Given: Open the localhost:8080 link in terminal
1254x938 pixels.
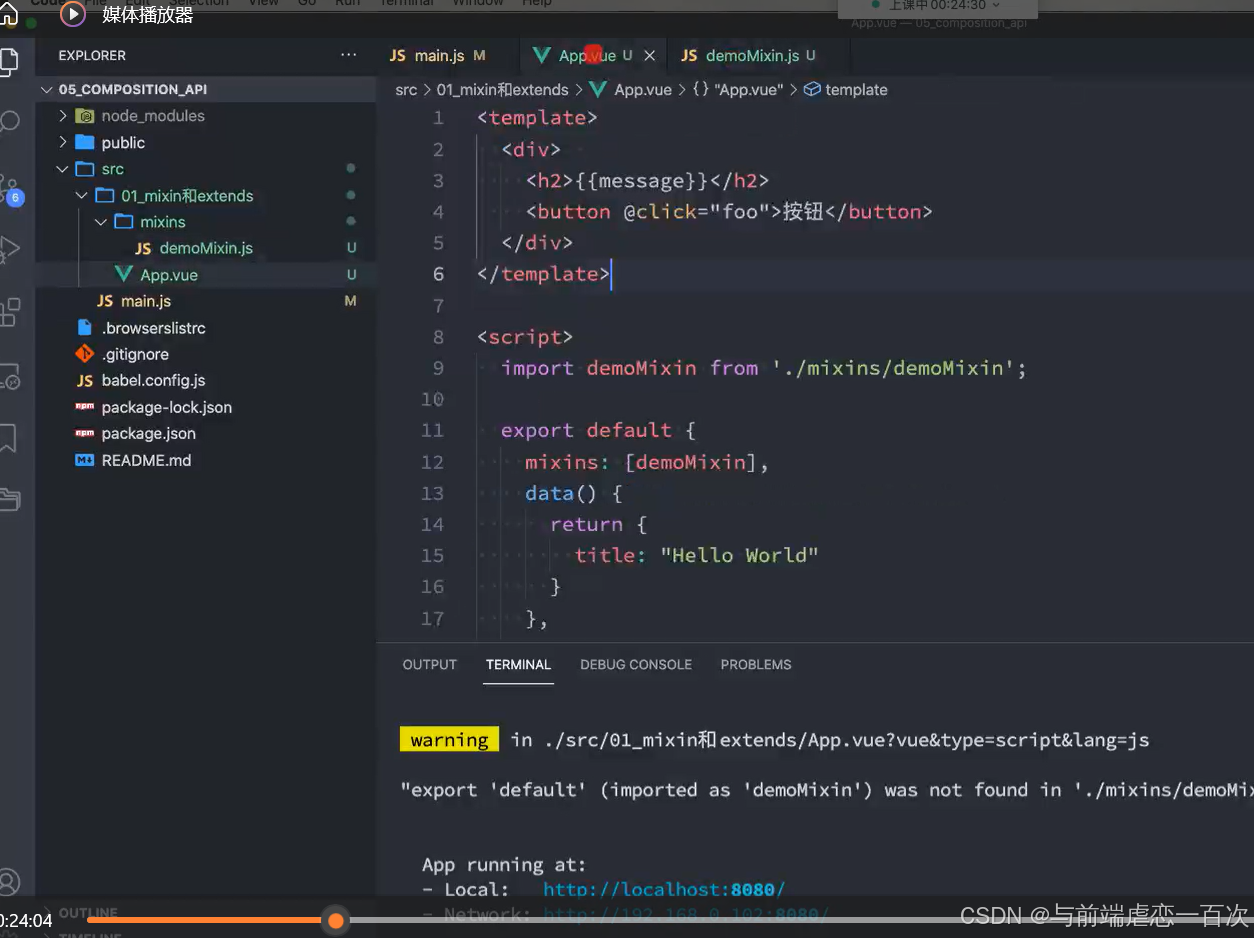Looking at the screenshot, I should click(x=664, y=889).
